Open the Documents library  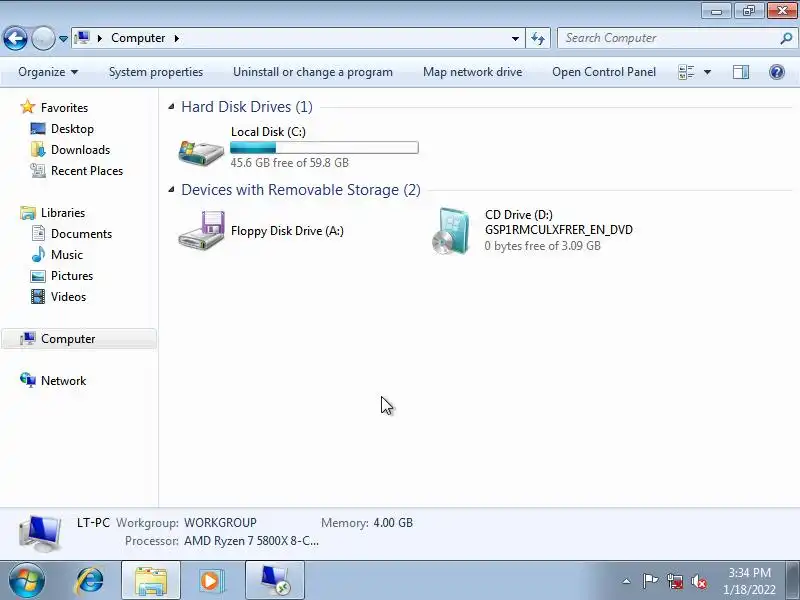click(x=81, y=233)
